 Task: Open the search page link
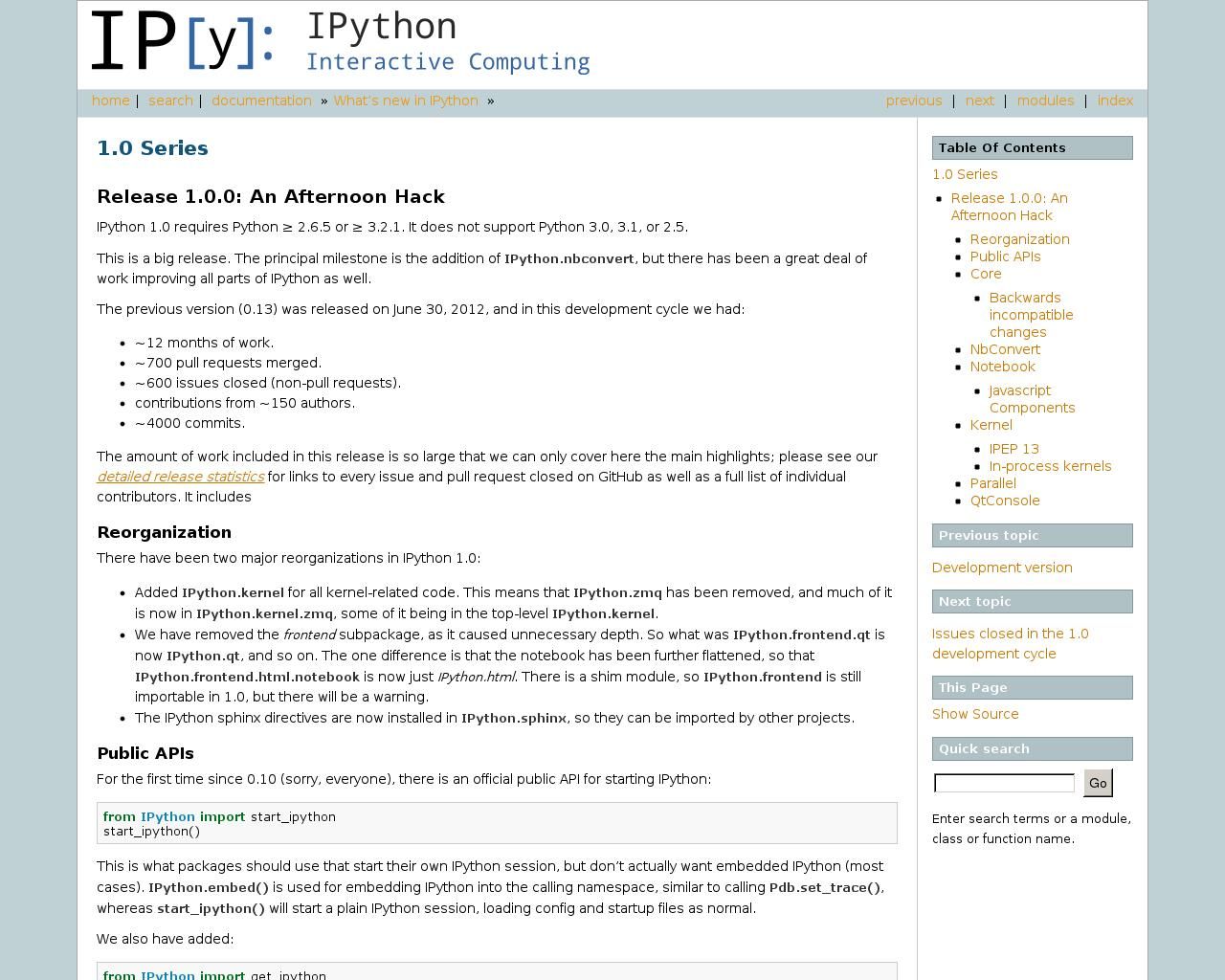tap(170, 100)
